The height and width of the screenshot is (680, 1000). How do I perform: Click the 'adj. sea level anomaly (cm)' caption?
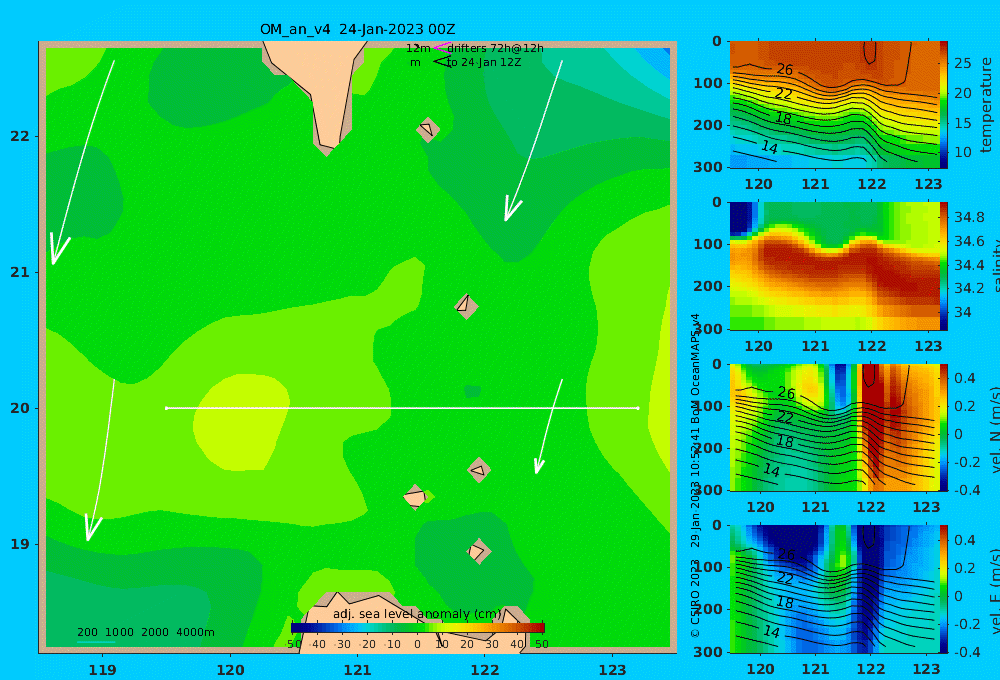point(417,614)
